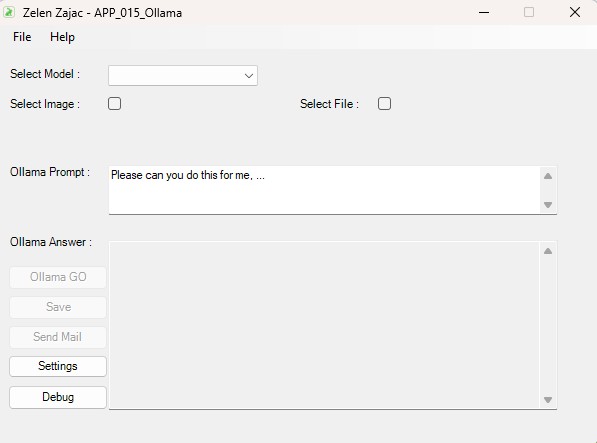Tick the Select File checkbox
The image size is (597, 443).
(x=384, y=104)
